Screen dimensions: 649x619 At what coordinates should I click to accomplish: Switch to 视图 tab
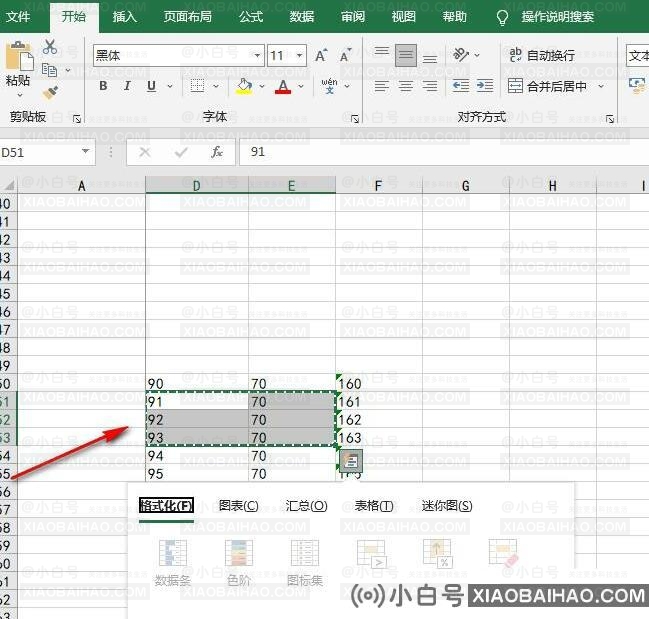click(404, 17)
